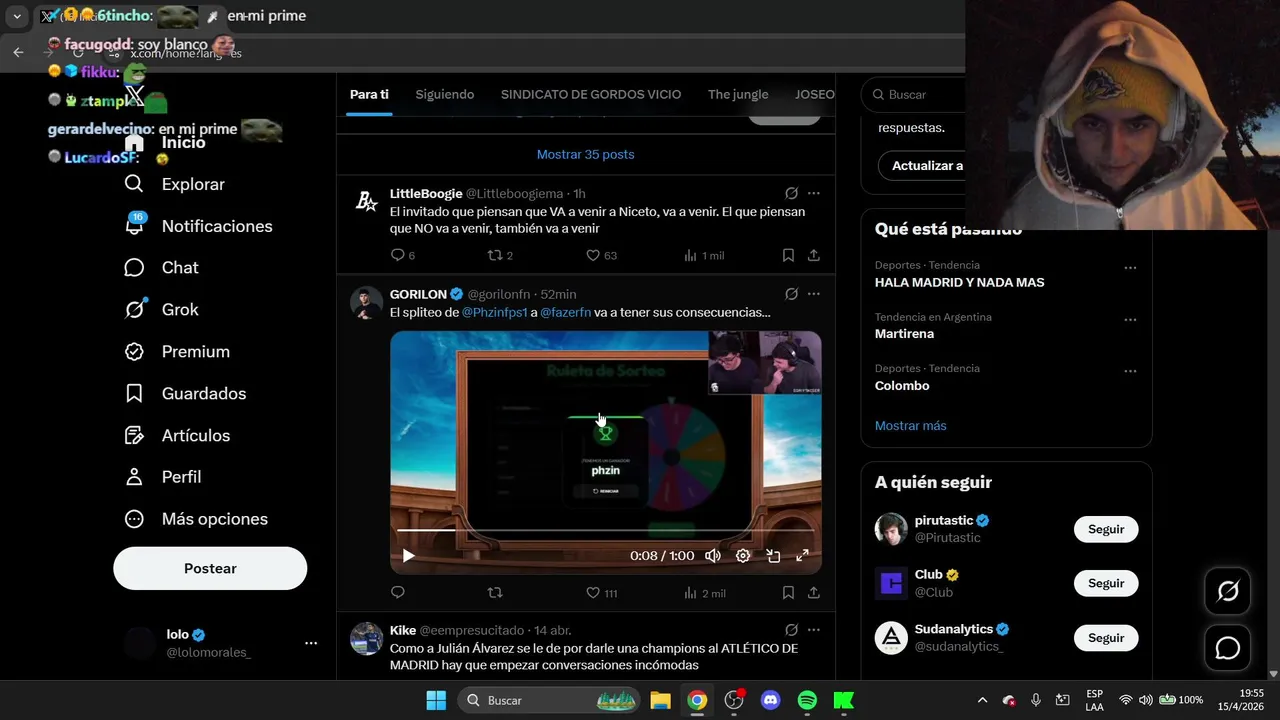Image resolution: width=1280 pixels, height=720 pixels.
Task: Reply to GORILON's post
Action: pyautogui.click(x=398, y=593)
